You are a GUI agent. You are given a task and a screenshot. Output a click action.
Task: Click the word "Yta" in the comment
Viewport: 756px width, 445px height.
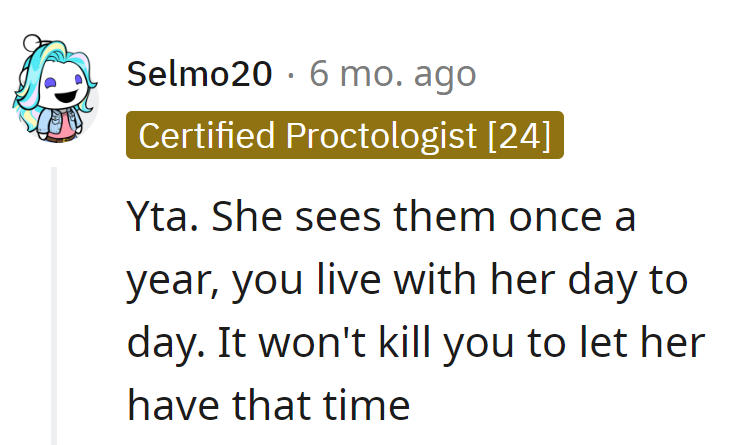(x=155, y=216)
